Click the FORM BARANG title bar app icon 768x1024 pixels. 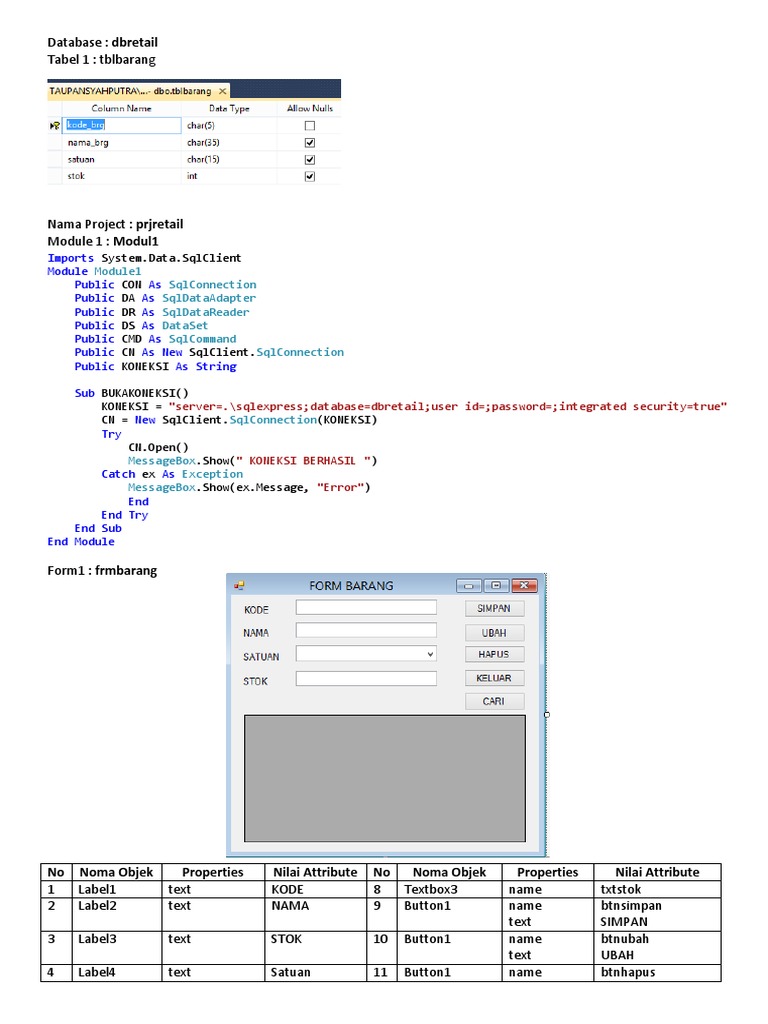pos(240,586)
